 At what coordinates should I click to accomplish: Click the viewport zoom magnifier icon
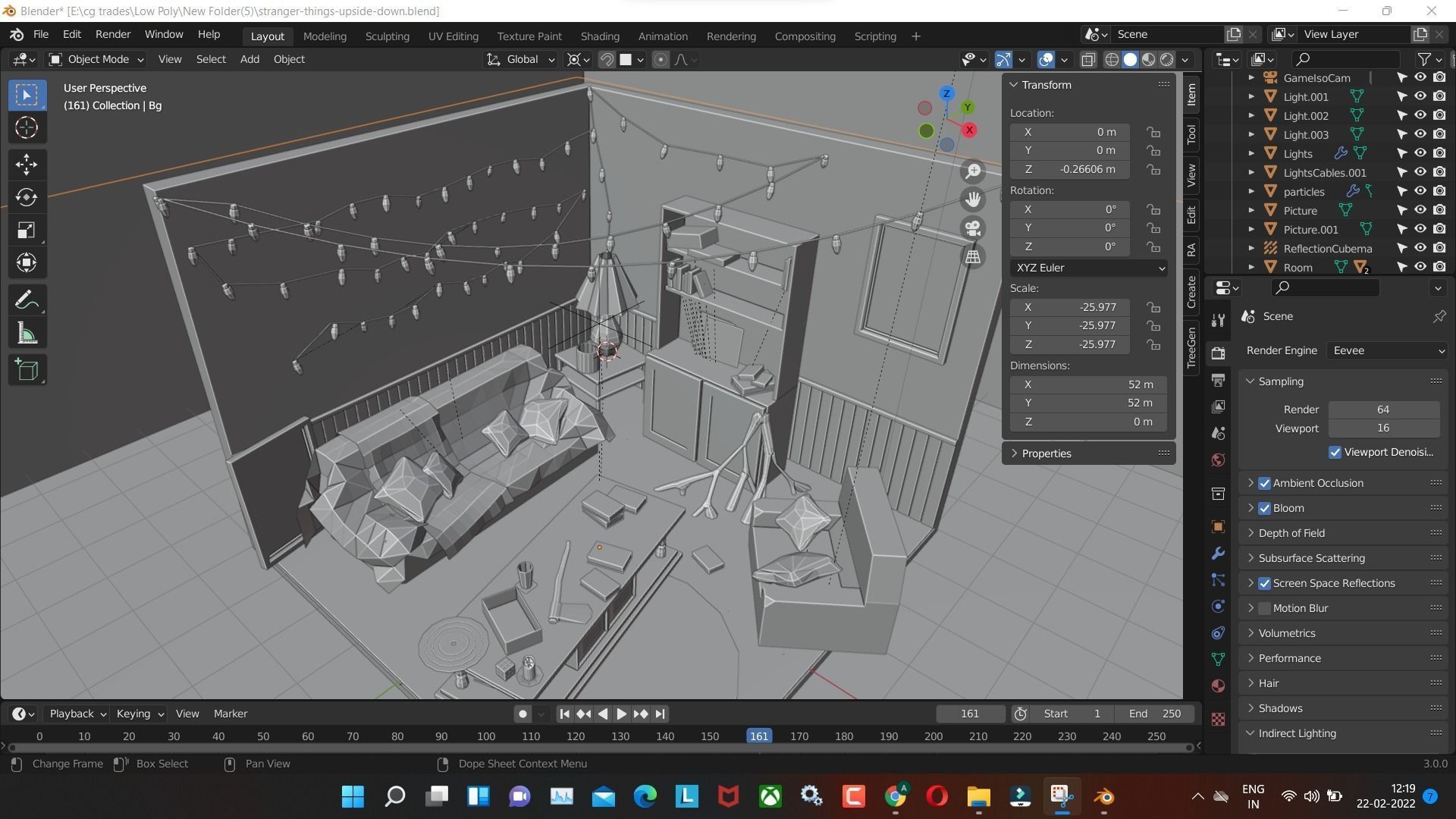click(973, 171)
